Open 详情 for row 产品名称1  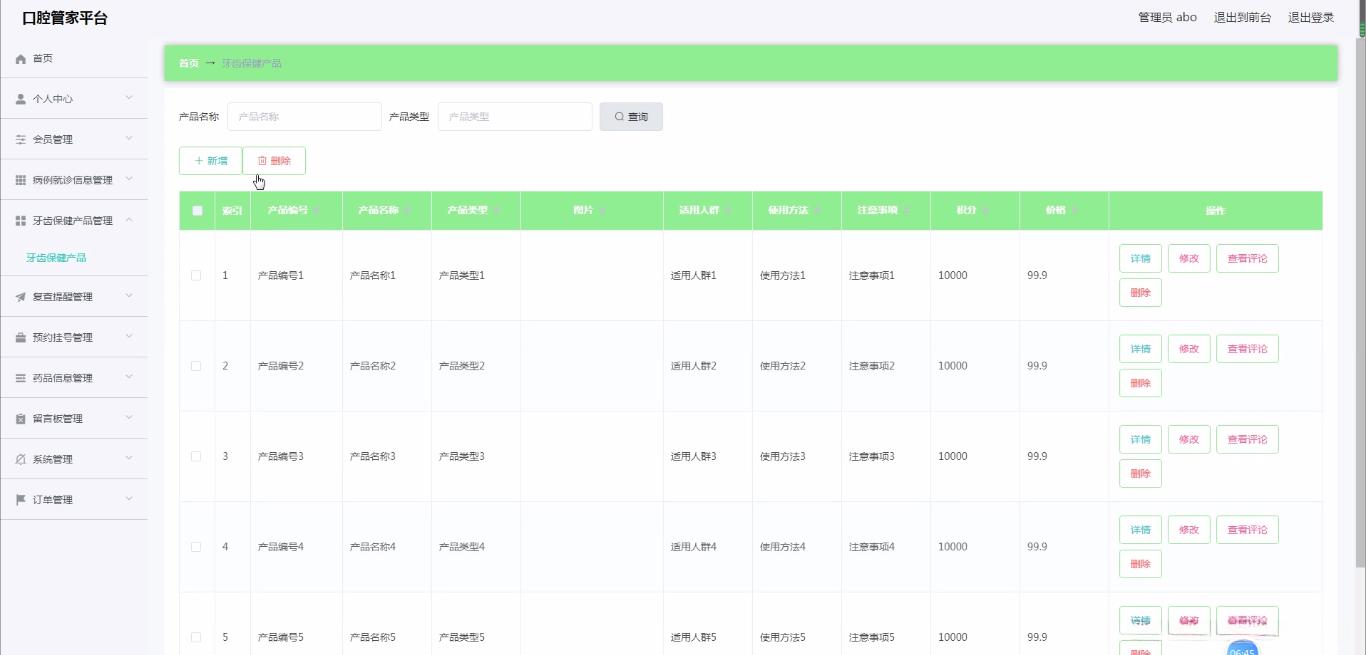[1140, 259]
